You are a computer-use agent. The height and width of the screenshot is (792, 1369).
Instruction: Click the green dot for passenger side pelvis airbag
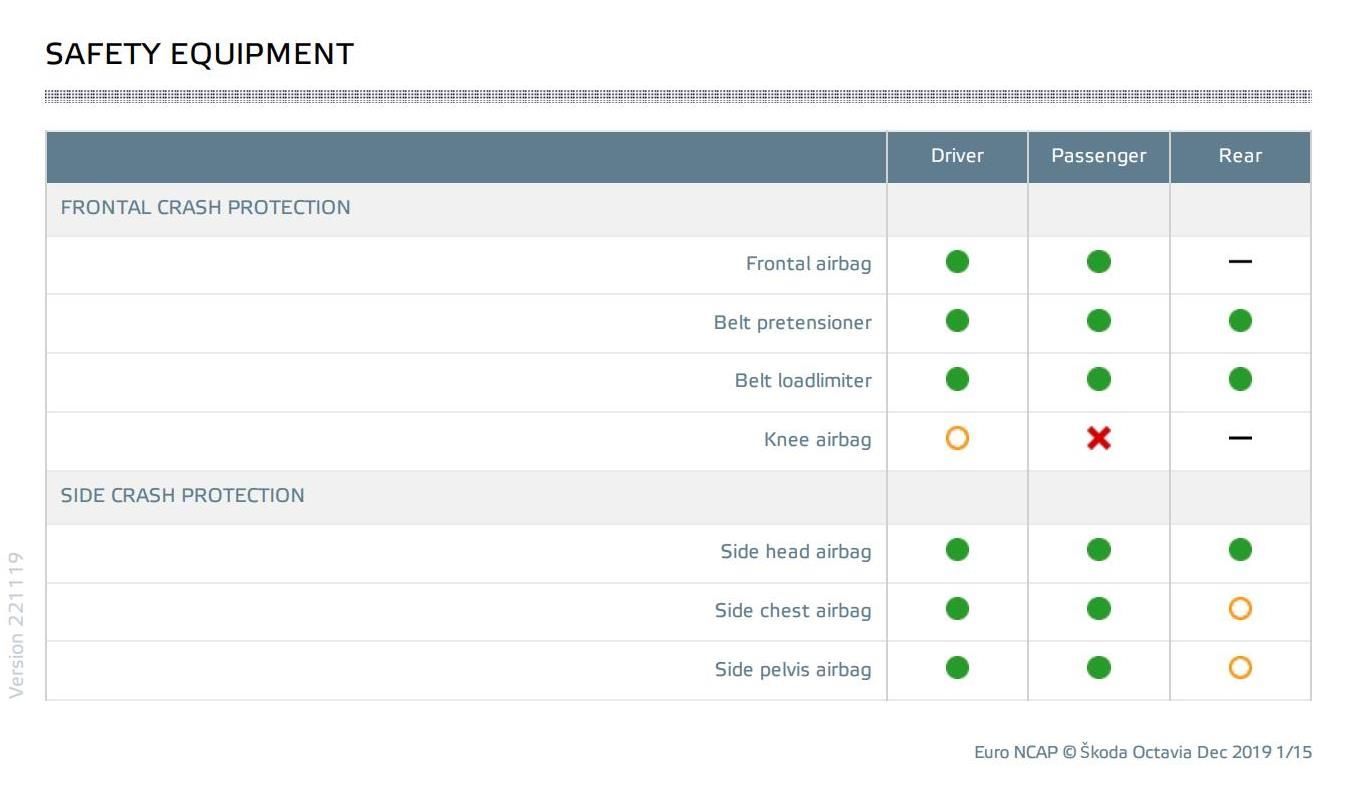click(1098, 668)
